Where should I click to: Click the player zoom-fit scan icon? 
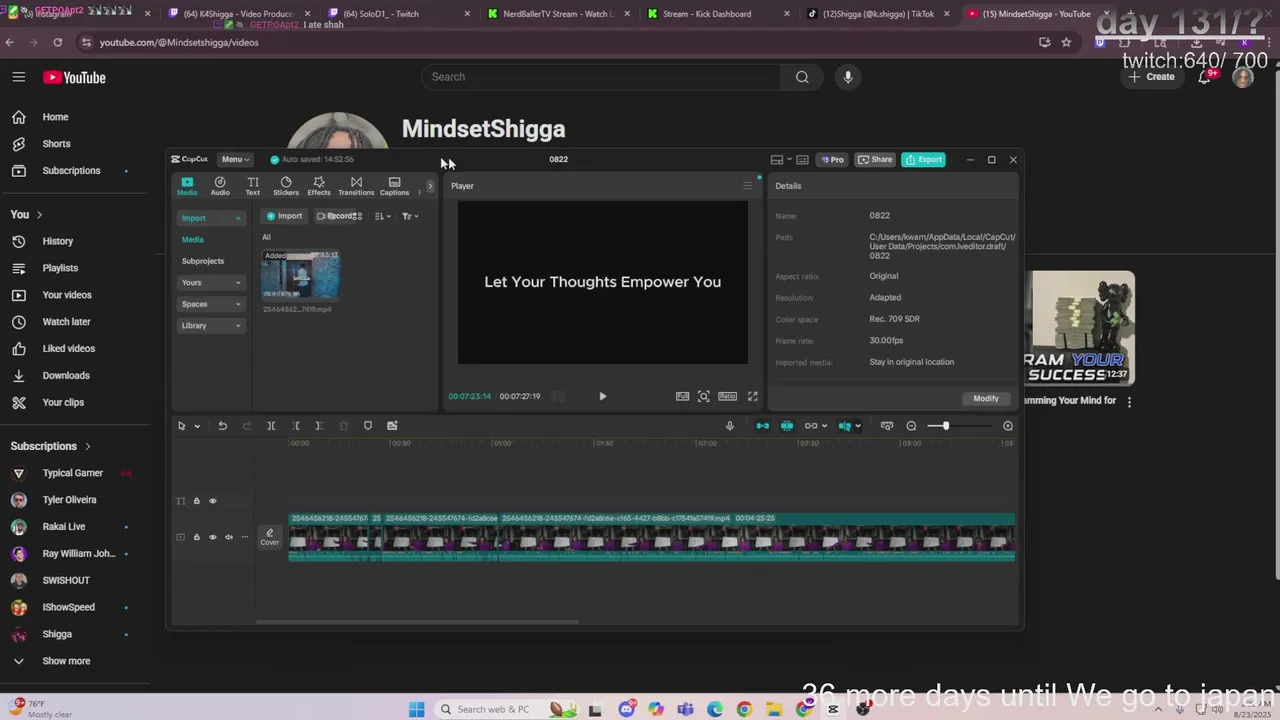(704, 396)
